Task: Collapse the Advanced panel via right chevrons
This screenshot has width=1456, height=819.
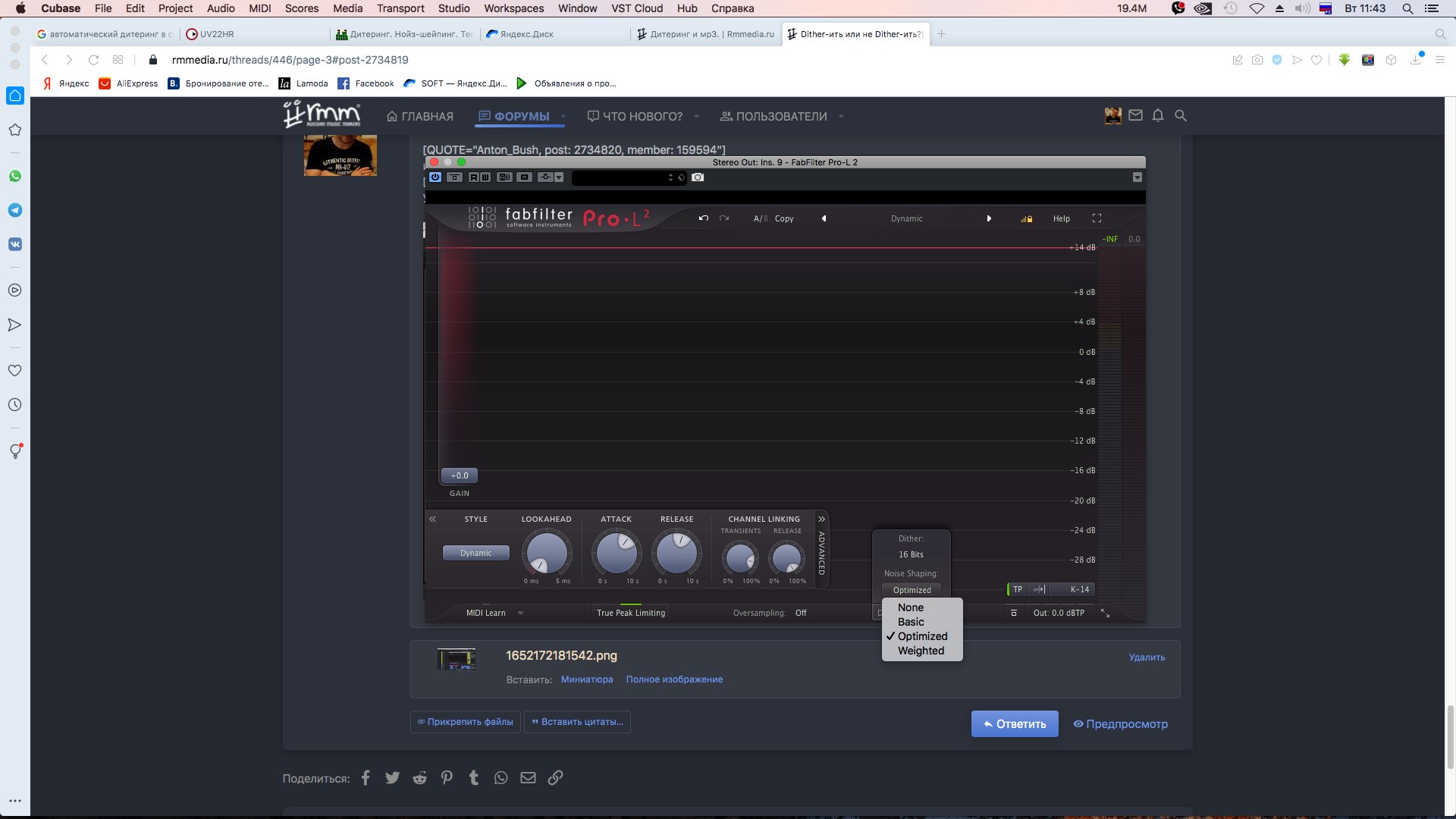Action: click(821, 519)
